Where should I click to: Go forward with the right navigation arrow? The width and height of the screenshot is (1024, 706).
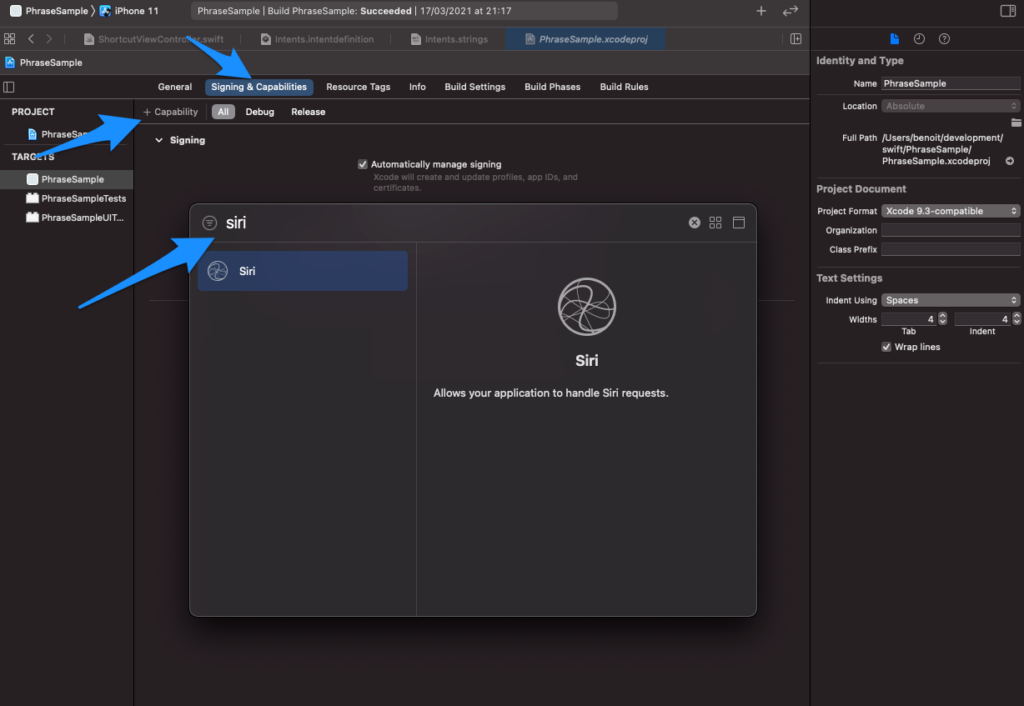coord(49,39)
